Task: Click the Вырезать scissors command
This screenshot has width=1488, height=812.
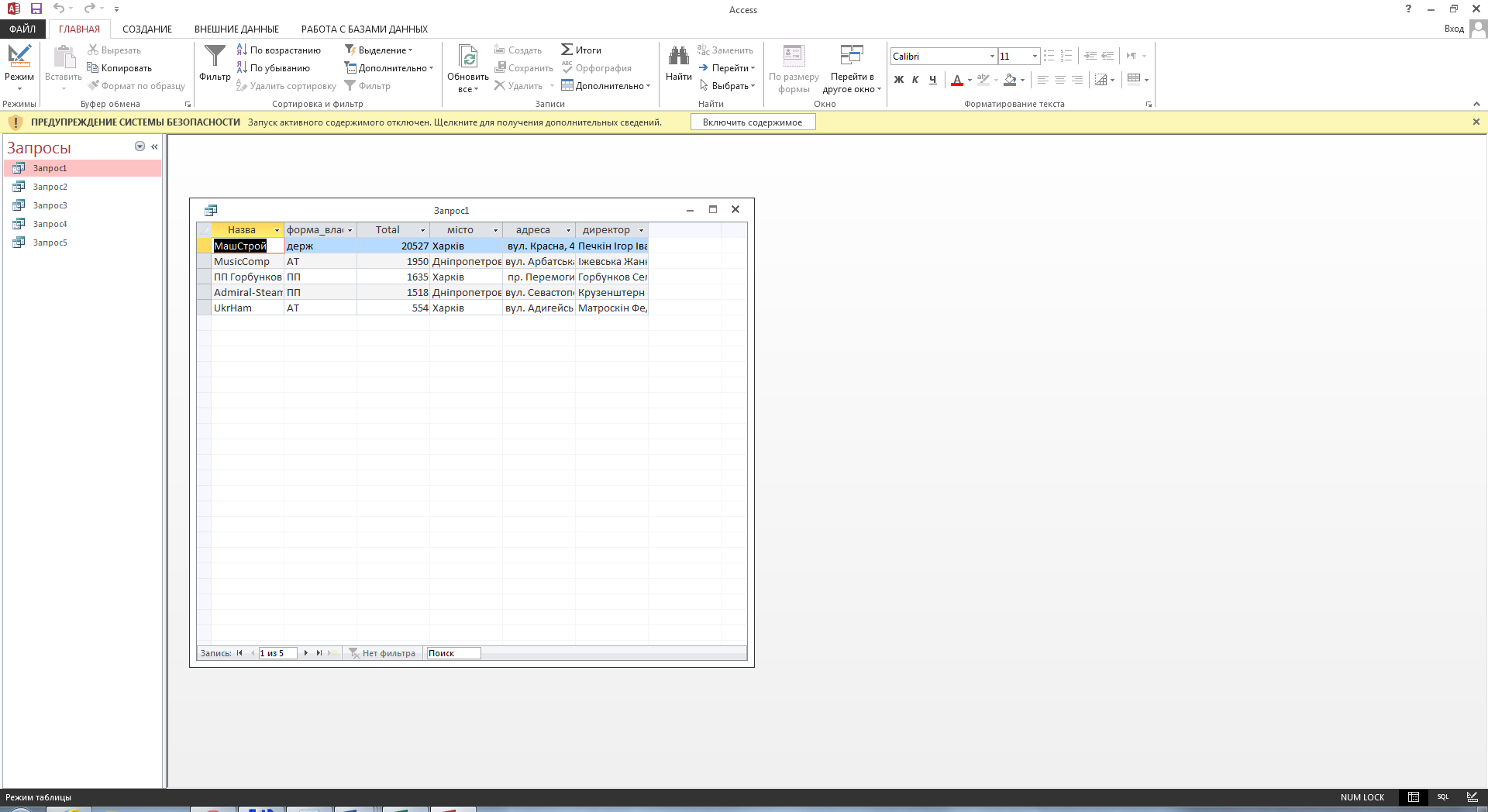Action: pos(114,50)
